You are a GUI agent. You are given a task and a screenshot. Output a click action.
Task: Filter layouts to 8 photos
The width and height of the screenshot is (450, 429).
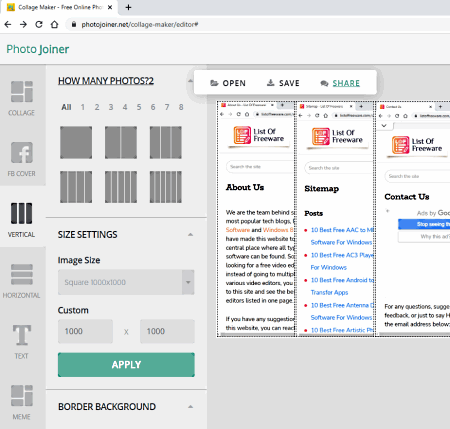pyautogui.click(x=181, y=107)
